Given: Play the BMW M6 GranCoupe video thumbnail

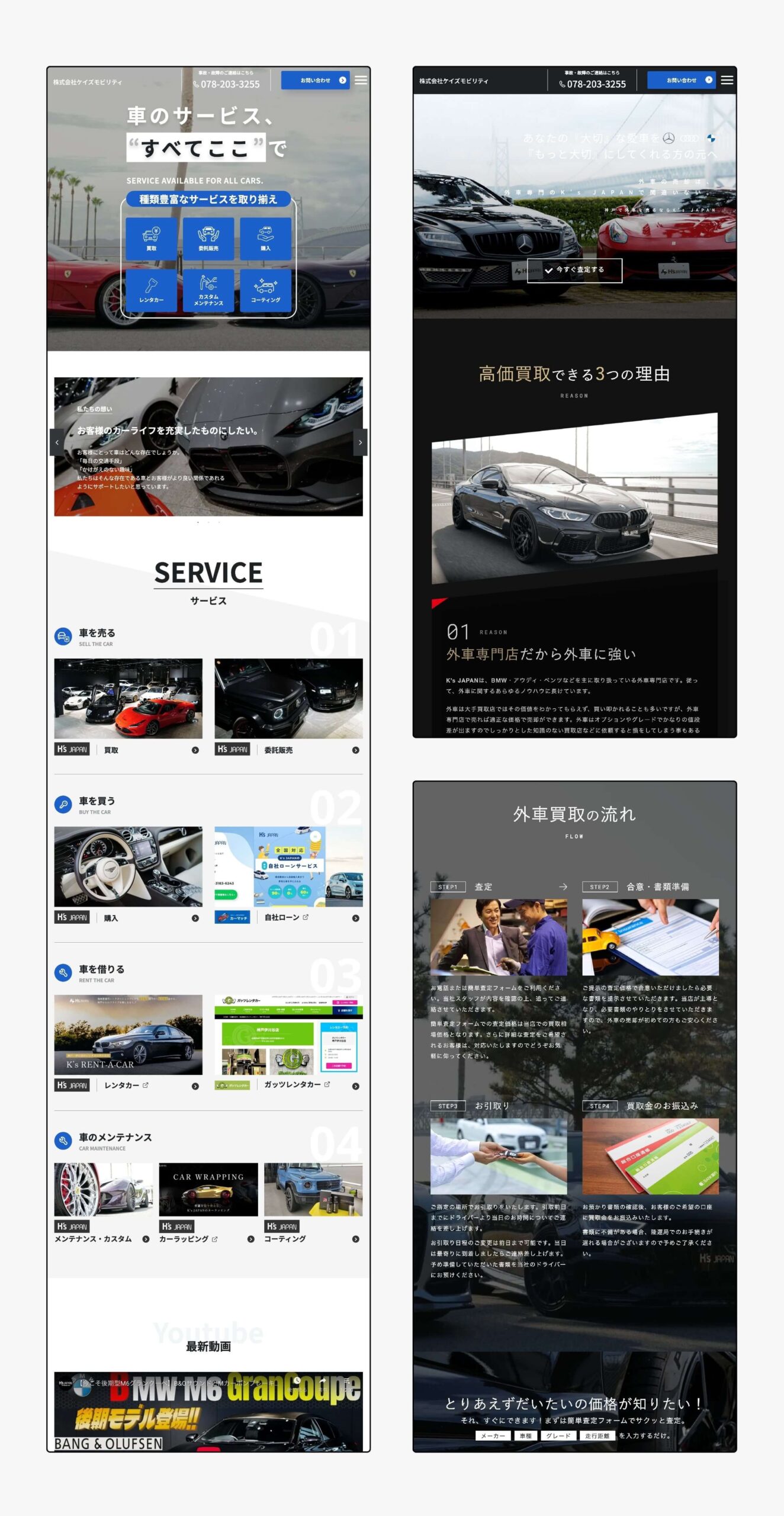Looking at the screenshot, I should pos(208,1411).
